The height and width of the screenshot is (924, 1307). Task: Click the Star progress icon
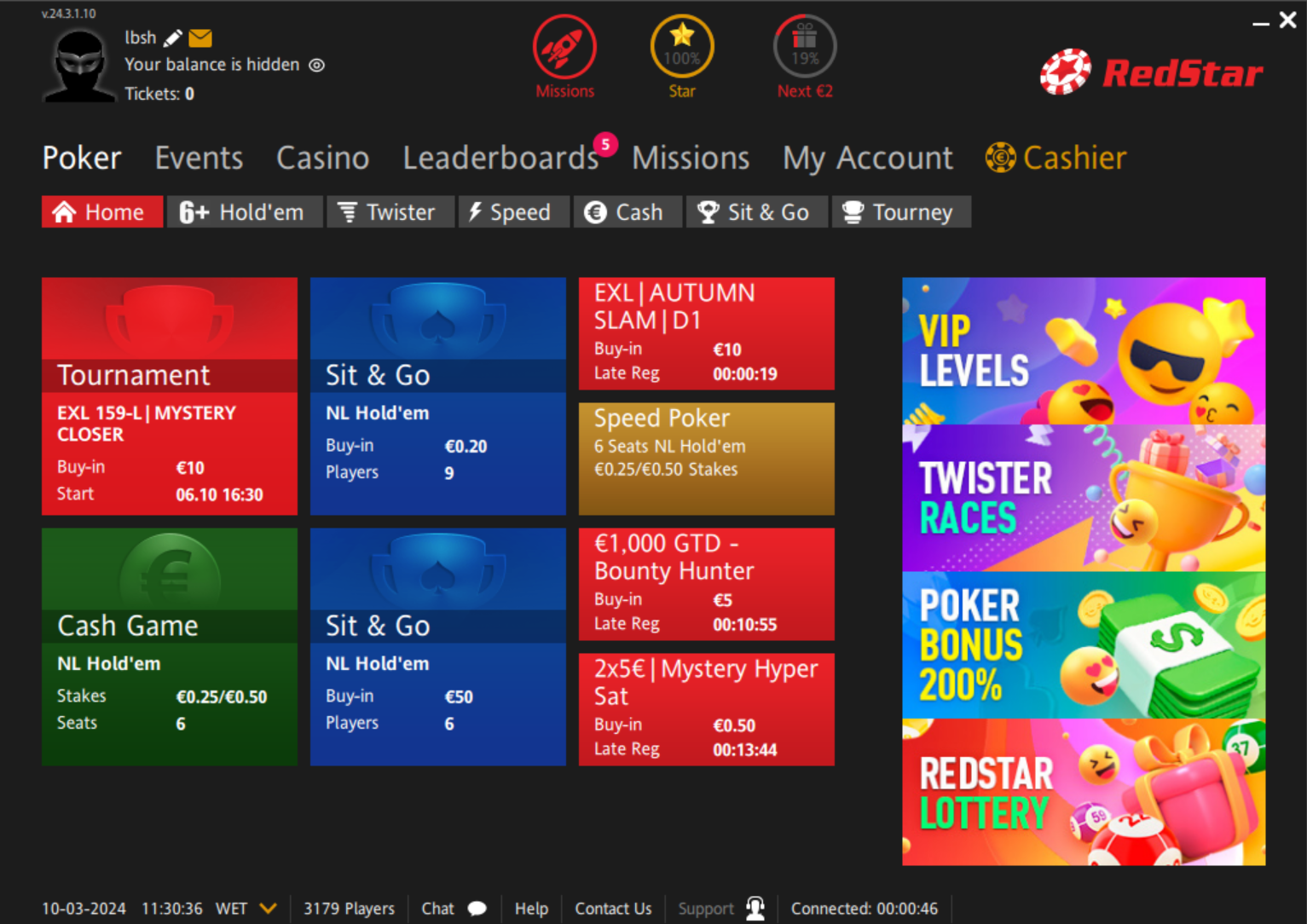682,47
